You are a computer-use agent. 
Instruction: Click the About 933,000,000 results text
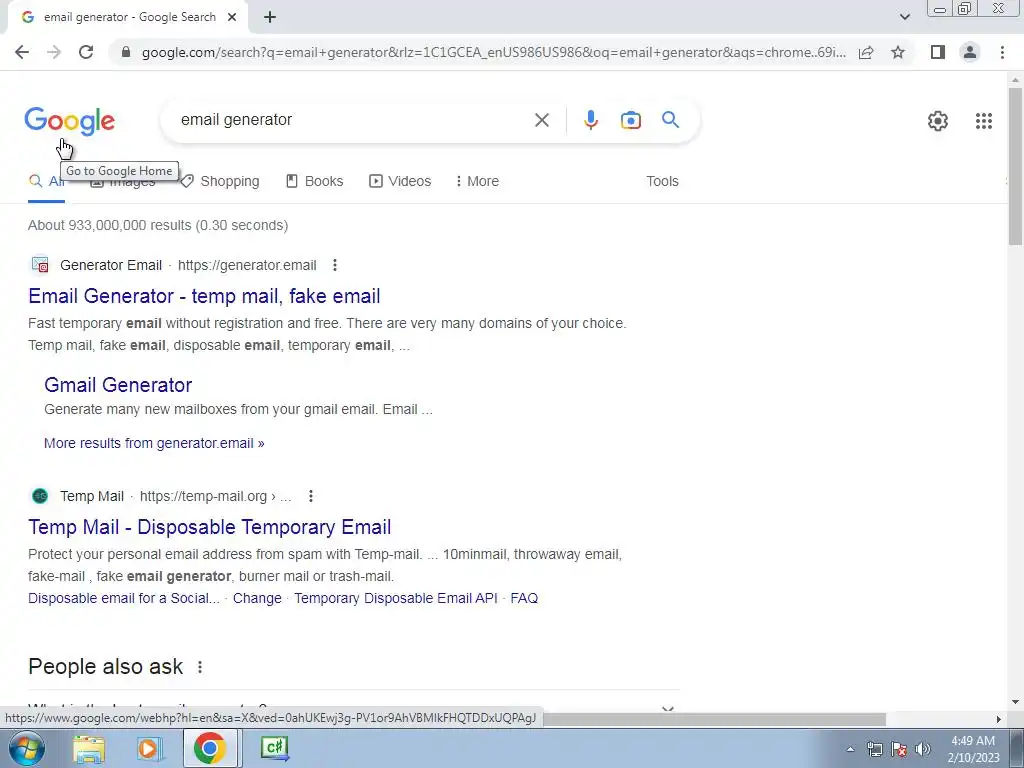click(x=158, y=225)
